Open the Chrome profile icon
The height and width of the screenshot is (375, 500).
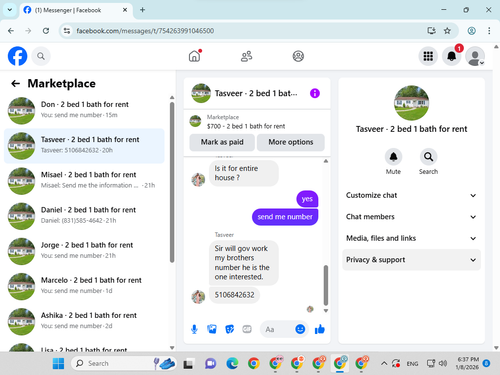tap(471, 31)
